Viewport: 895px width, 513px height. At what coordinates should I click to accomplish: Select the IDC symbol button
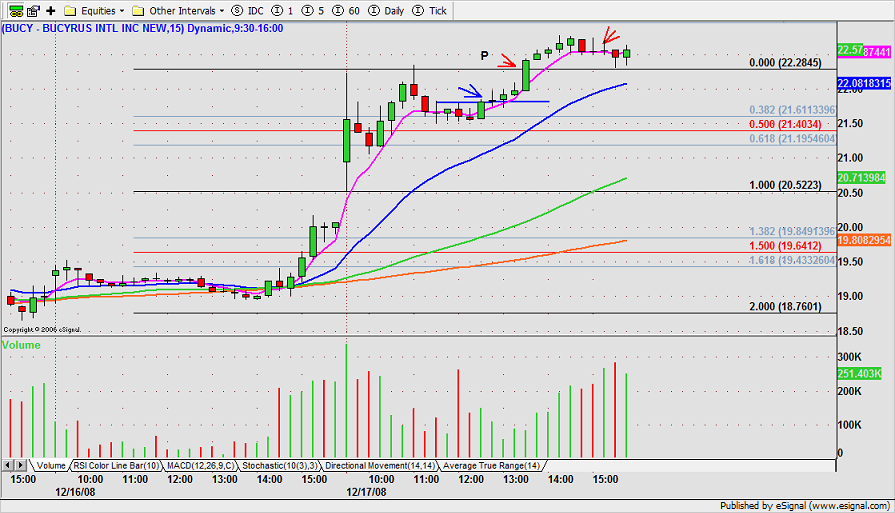[x=248, y=10]
